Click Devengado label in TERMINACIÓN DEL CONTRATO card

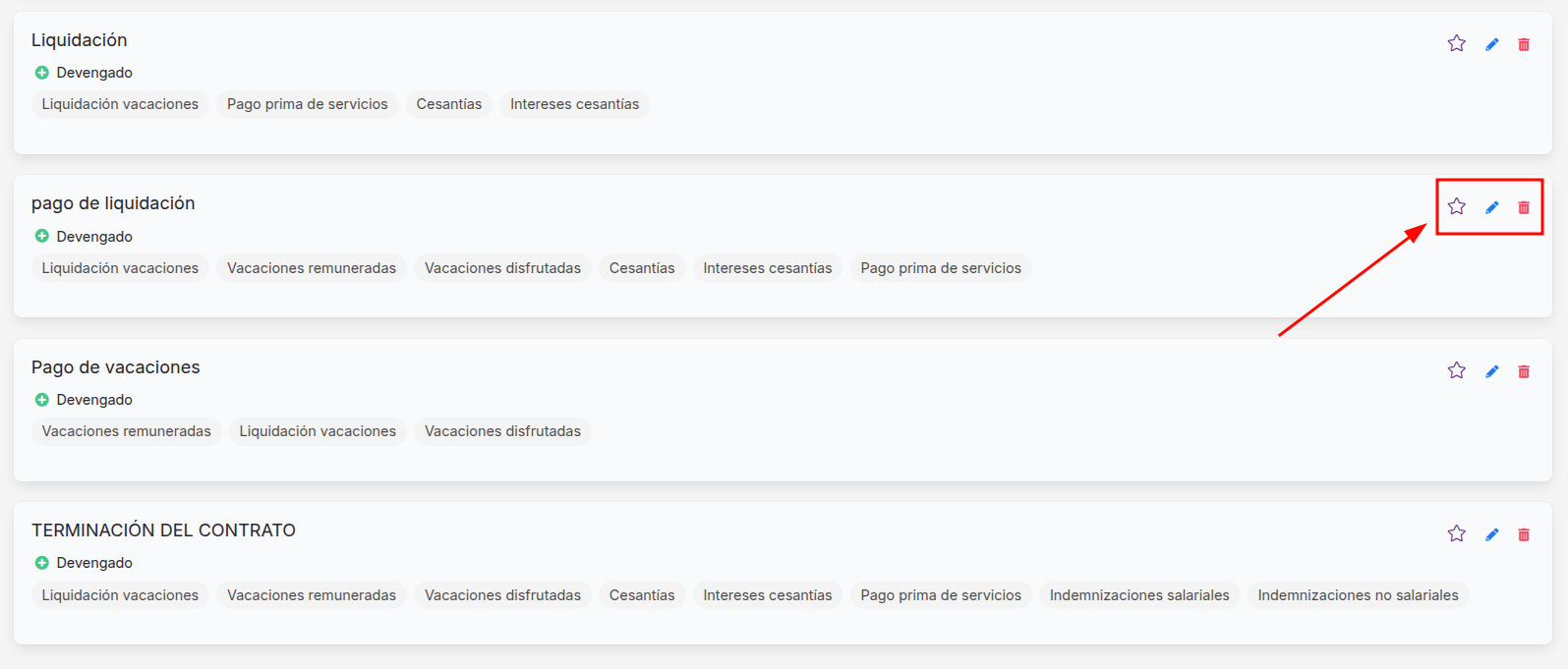(x=94, y=563)
